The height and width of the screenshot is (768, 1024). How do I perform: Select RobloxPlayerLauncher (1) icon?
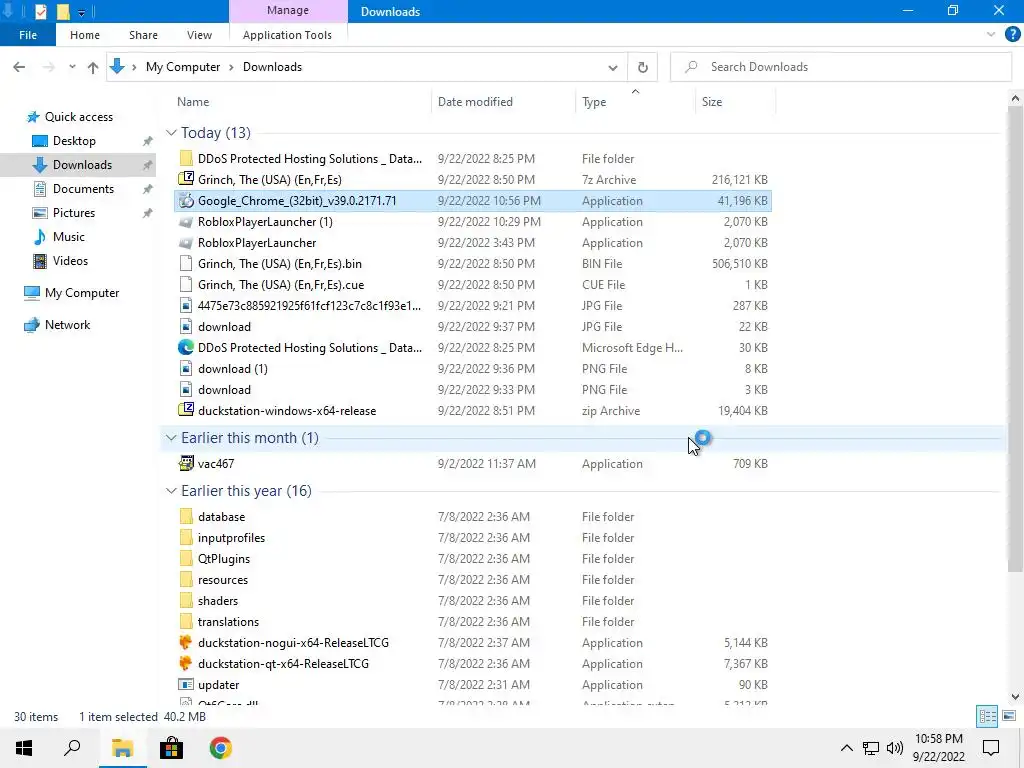[186, 222]
